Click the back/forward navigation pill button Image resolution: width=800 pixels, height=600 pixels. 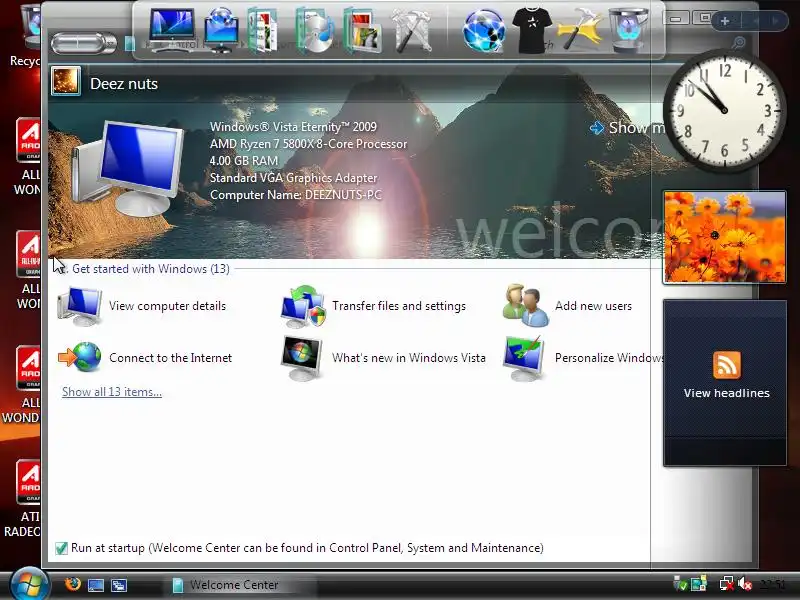click(83, 43)
